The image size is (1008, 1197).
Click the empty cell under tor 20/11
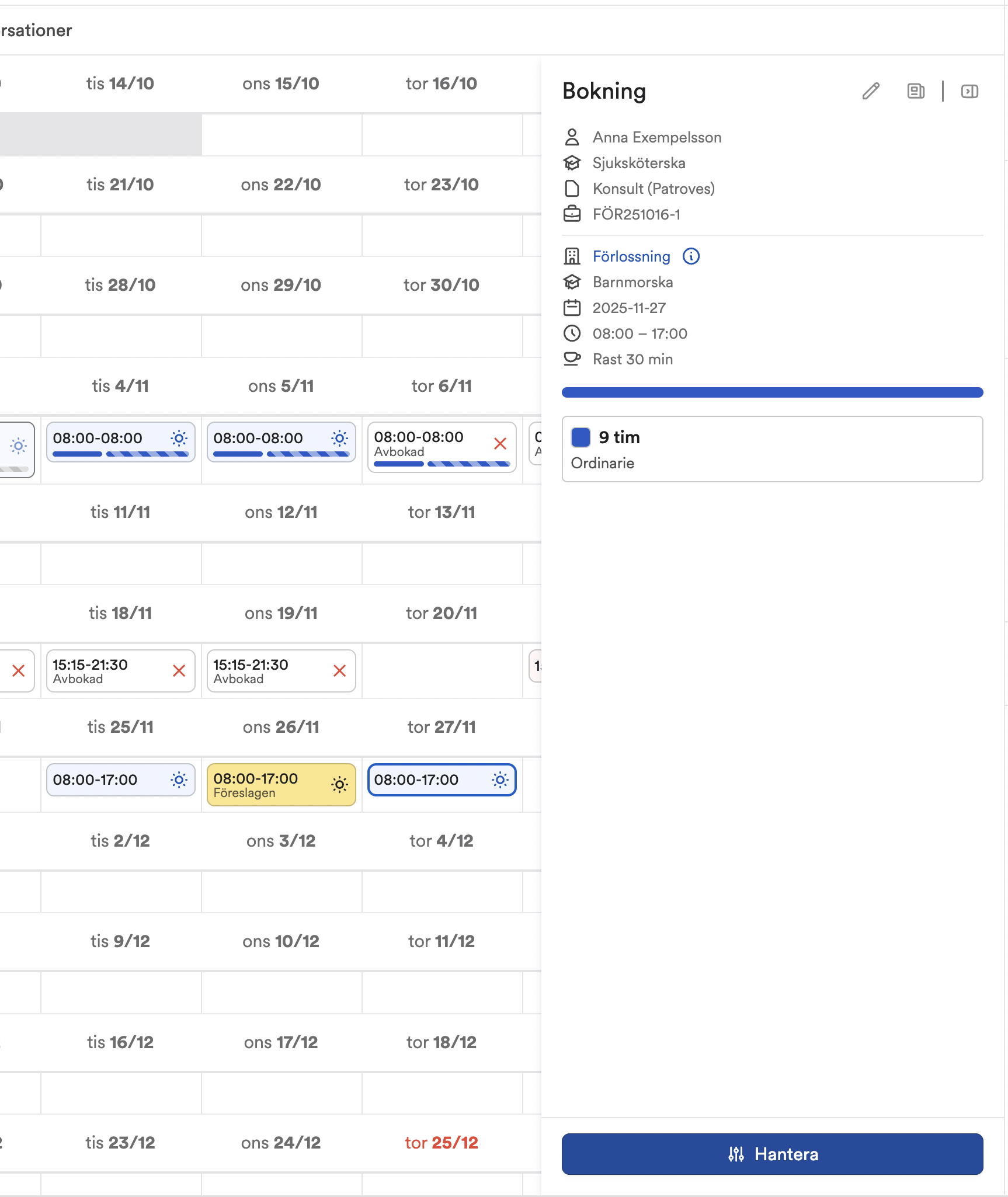point(442,671)
